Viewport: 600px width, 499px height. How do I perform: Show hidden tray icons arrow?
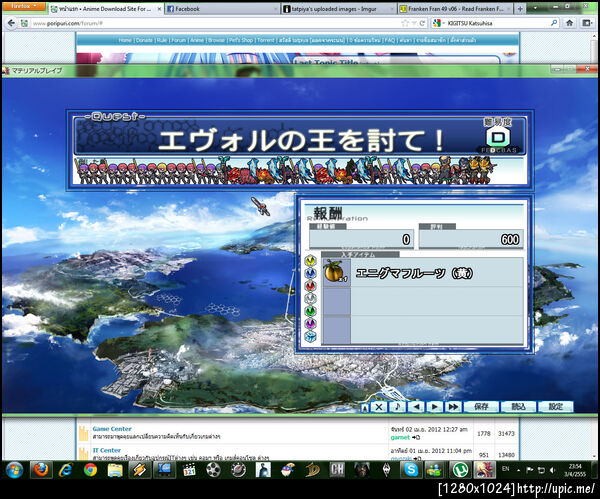point(518,470)
